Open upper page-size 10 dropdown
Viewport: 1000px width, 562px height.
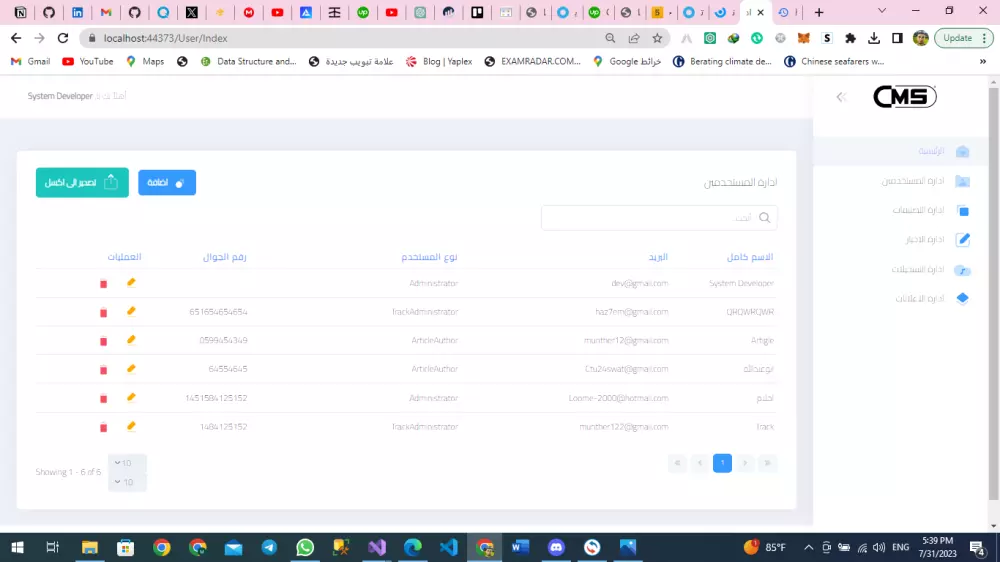point(127,463)
